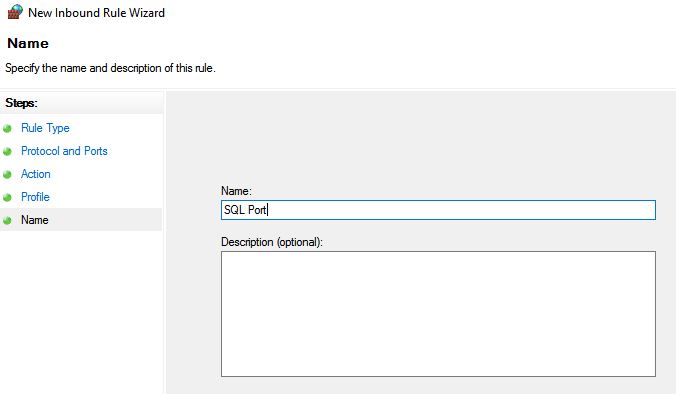
Task: Select the highlighted Name step
Action: pos(81,219)
